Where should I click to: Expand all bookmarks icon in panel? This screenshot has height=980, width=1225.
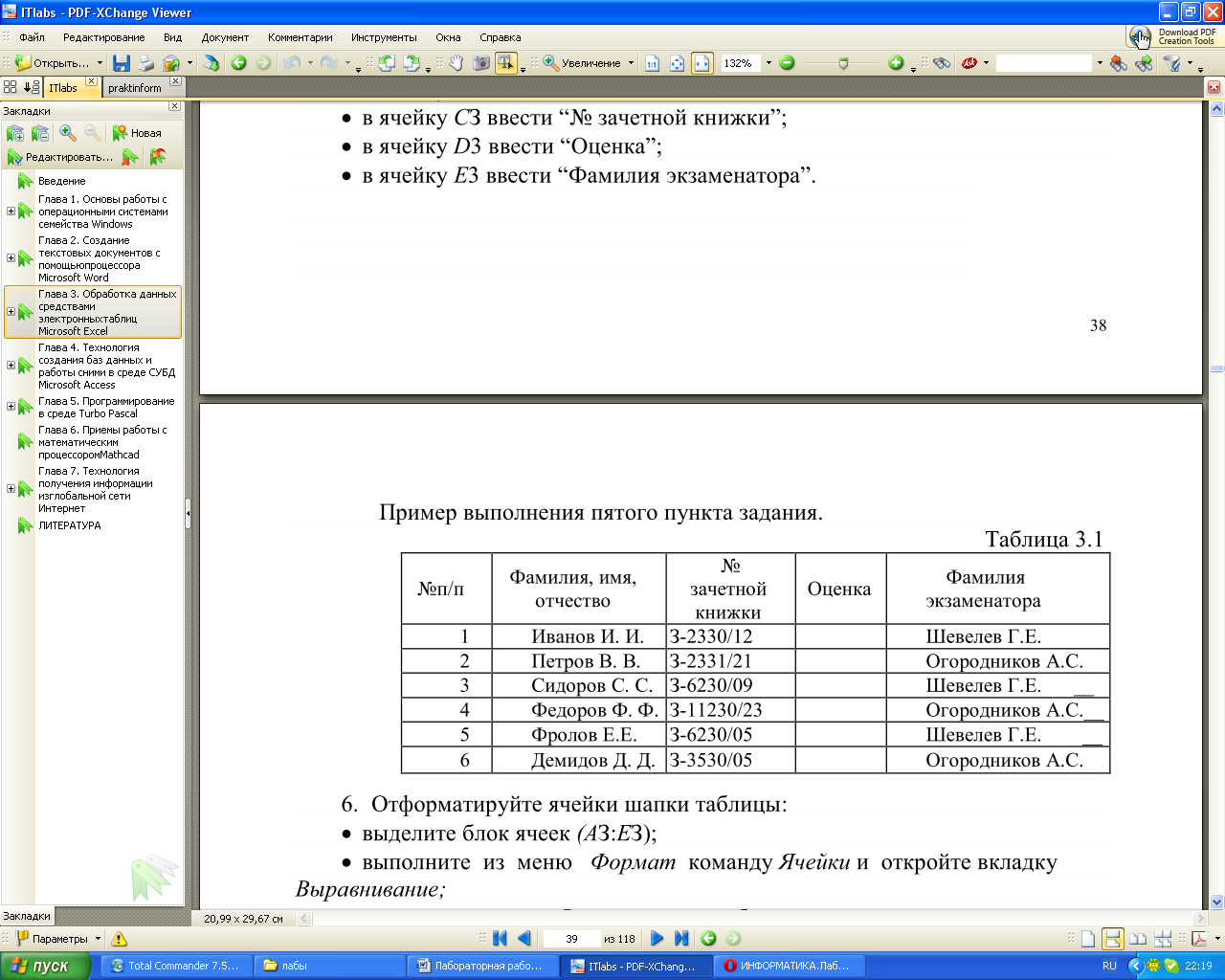pos(15,133)
